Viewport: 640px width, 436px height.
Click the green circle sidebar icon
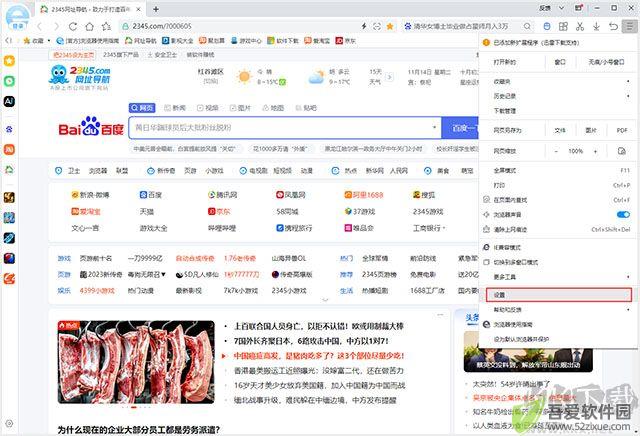click(x=9, y=81)
